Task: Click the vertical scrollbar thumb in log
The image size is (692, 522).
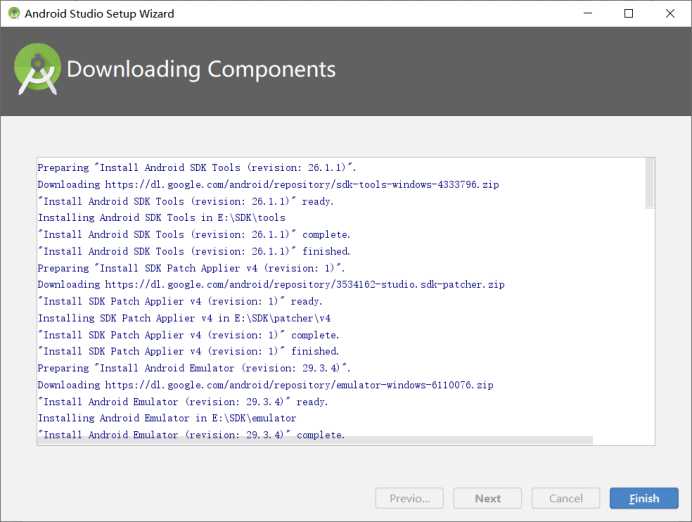Action: click(650, 183)
